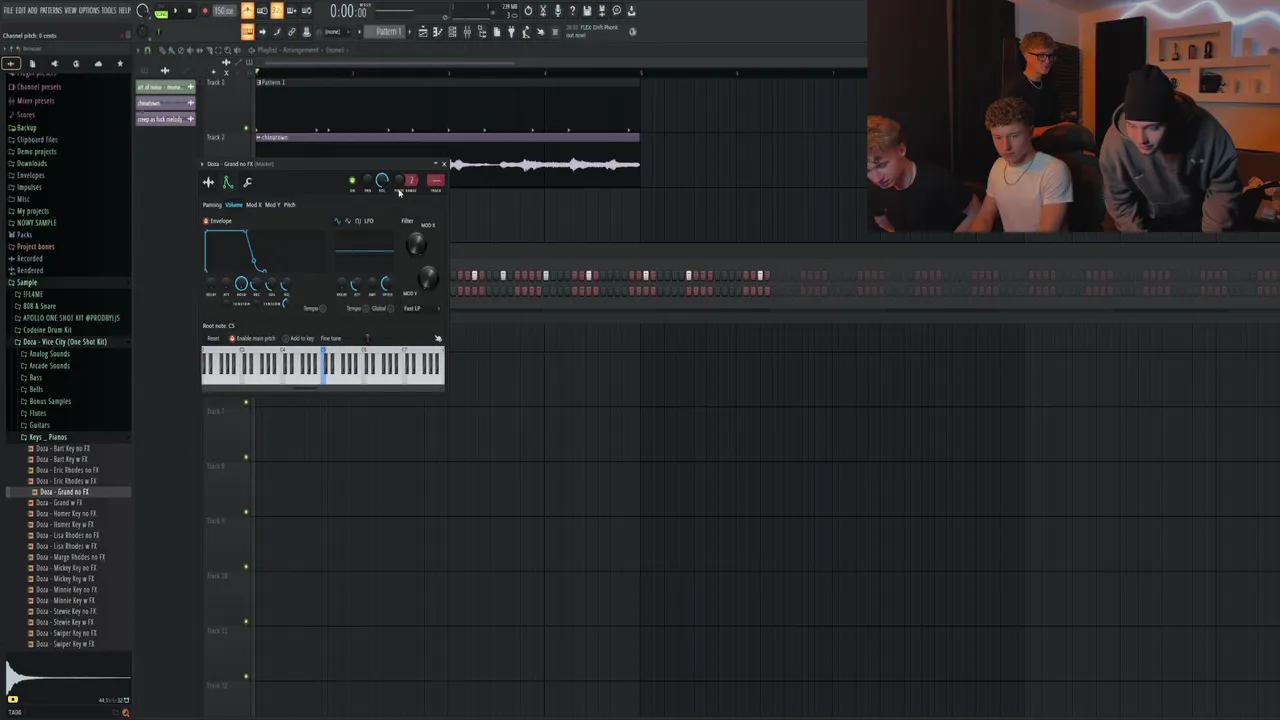Click the filter MOD X knob
The width and height of the screenshot is (1280, 720).
point(416,243)
